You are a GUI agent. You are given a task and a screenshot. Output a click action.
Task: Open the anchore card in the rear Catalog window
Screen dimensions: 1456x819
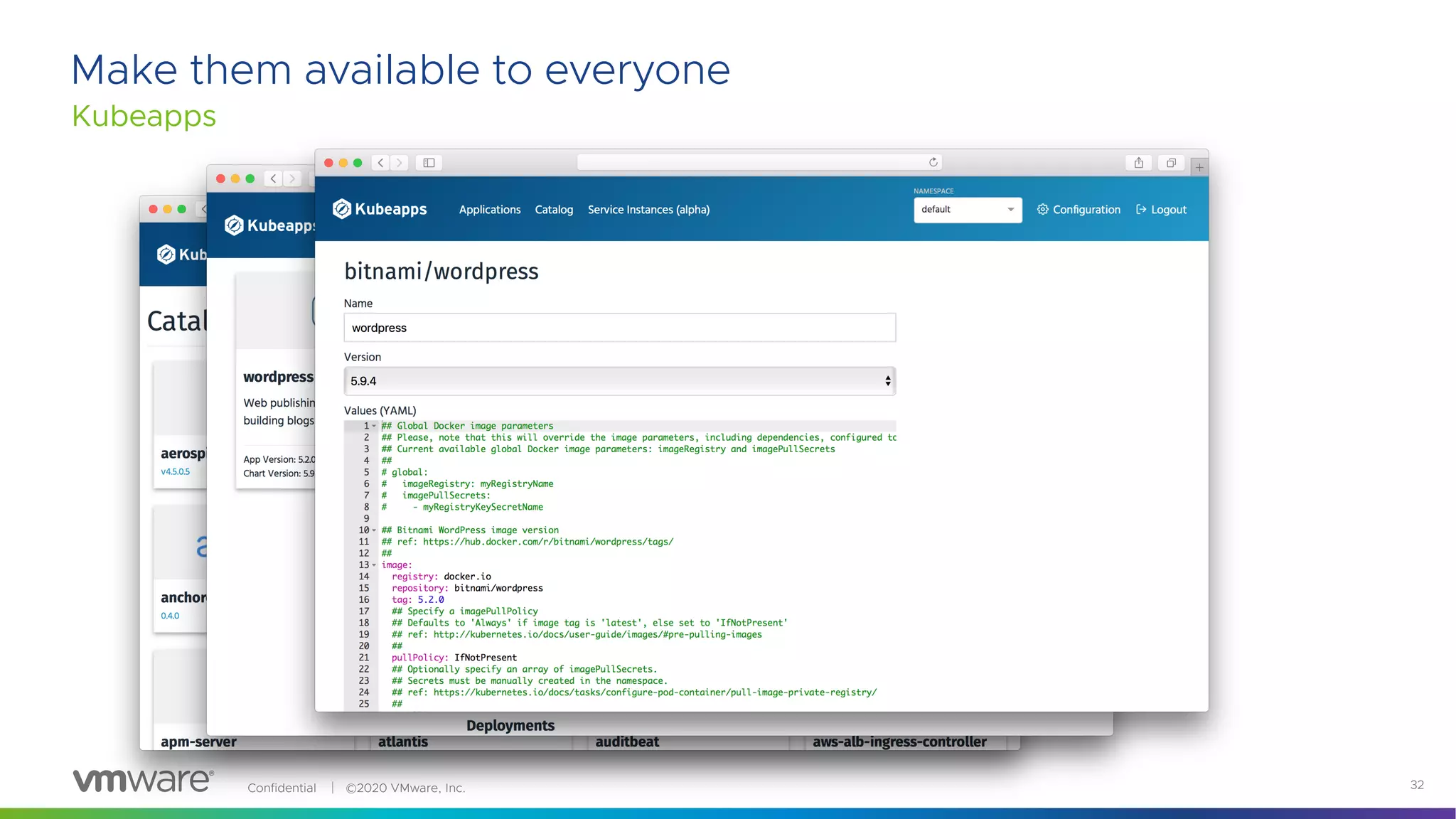[180, 569]
